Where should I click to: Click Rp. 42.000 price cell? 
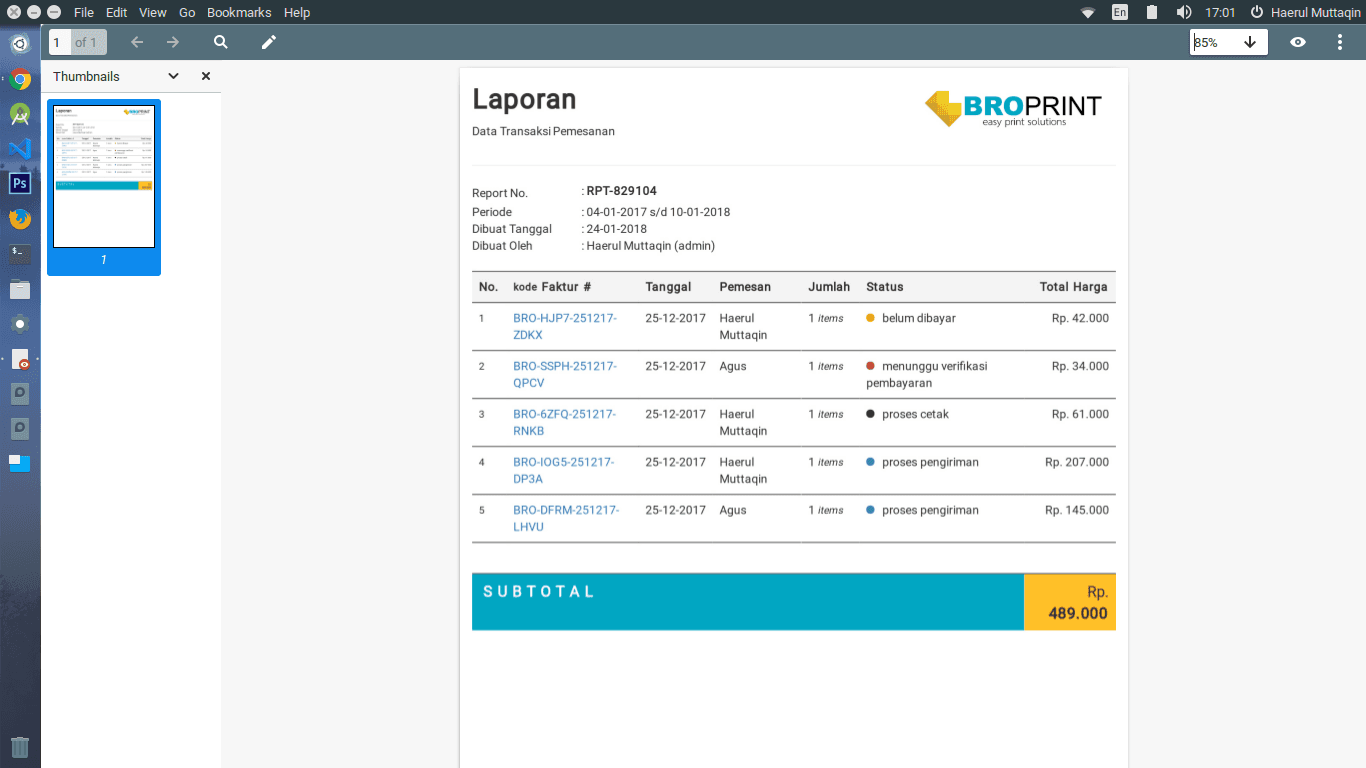(1080, 318)
